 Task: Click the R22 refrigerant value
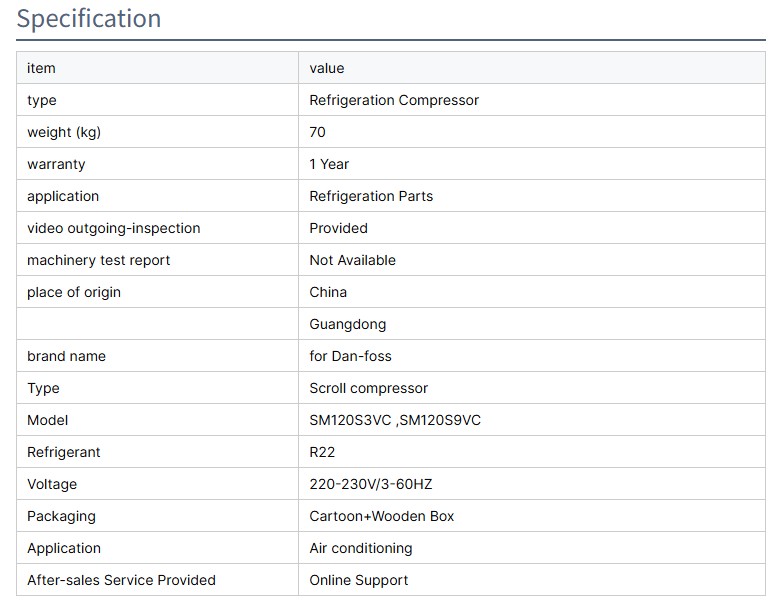322,452
